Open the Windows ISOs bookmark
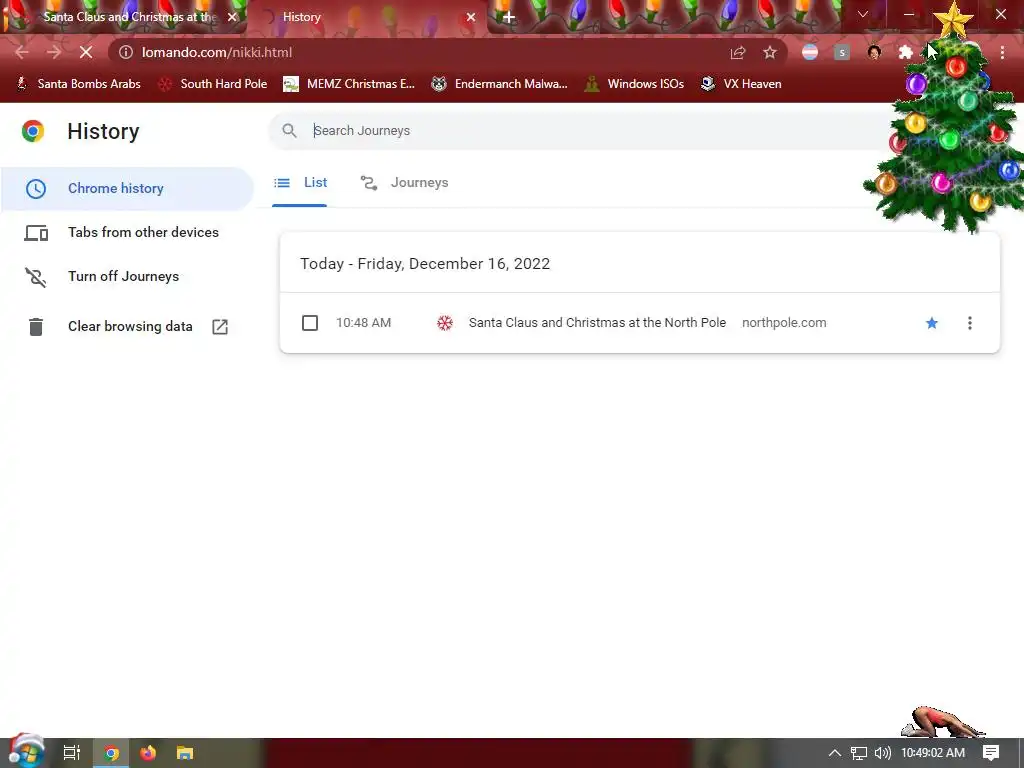 tap(635, 84)
